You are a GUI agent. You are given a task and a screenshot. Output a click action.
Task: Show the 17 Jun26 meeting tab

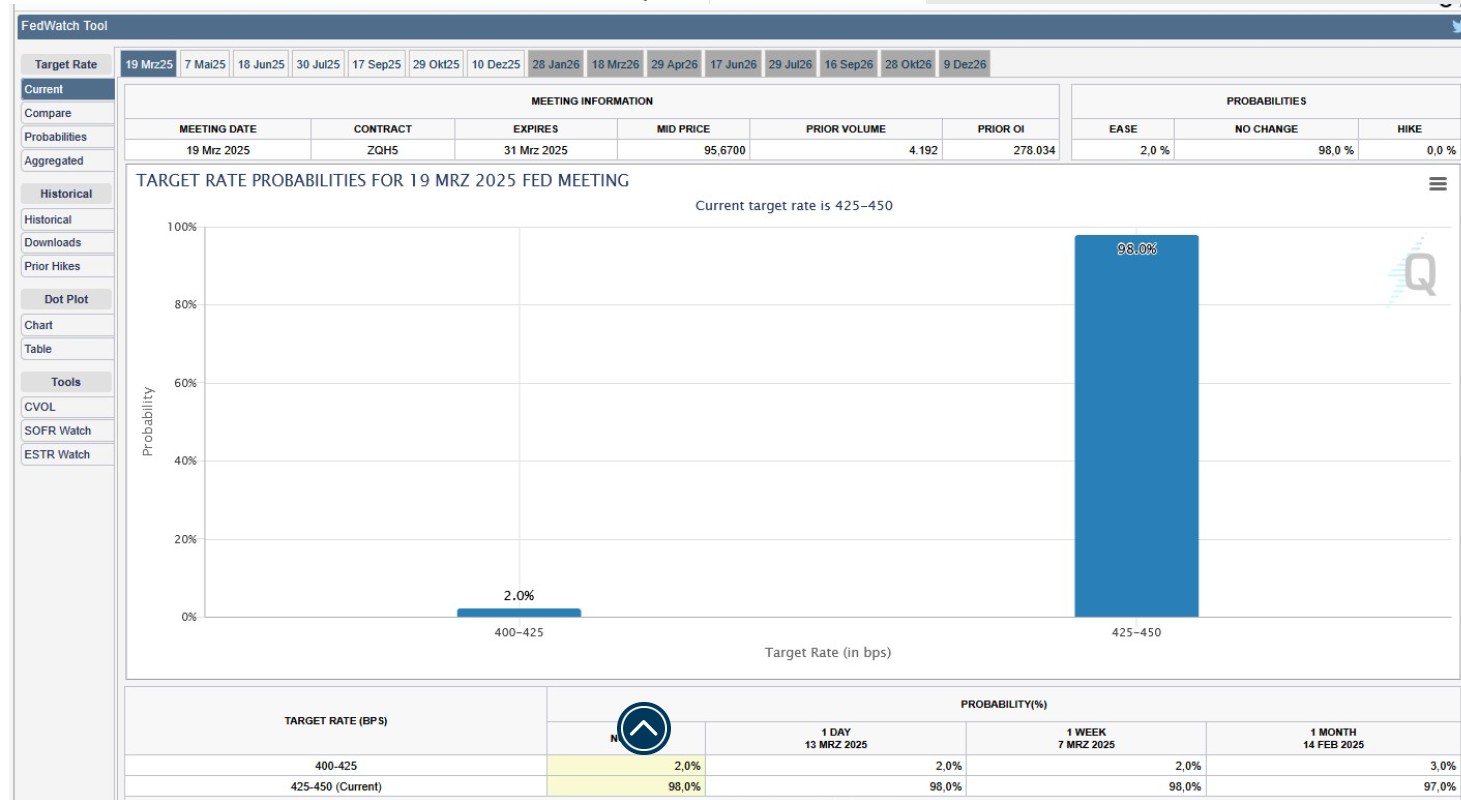[733, 64]
